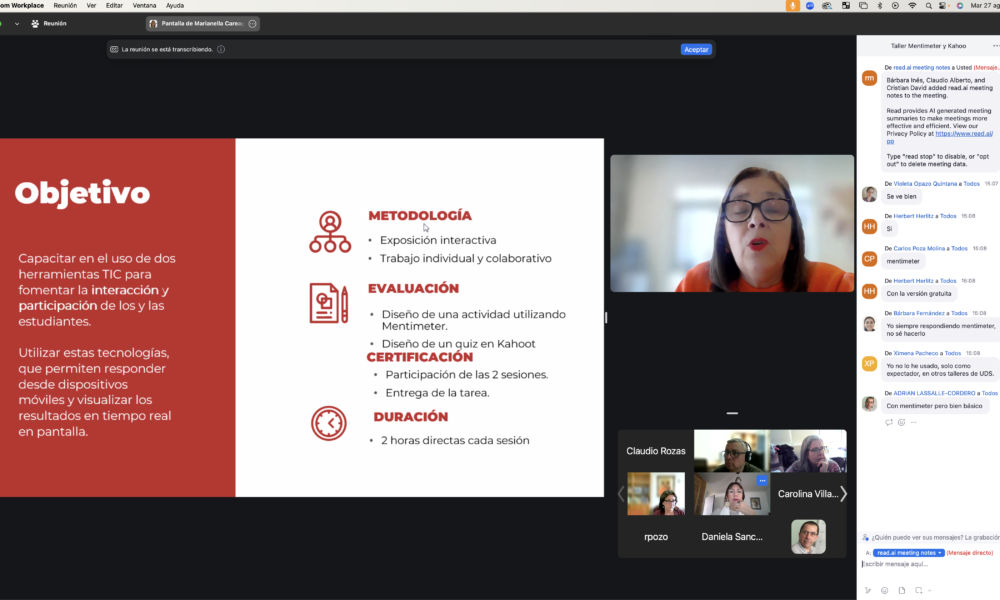Show next participants in gallery strip
The width and height of the screenshot is (1000, 600).
pos(843,493)
